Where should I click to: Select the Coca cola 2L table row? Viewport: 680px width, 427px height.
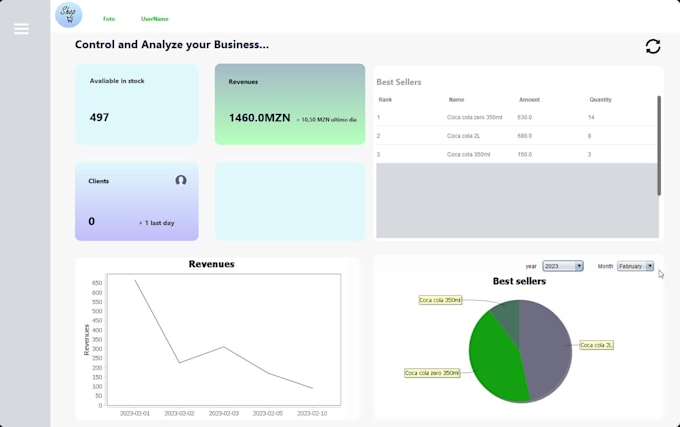pos(516,136)
